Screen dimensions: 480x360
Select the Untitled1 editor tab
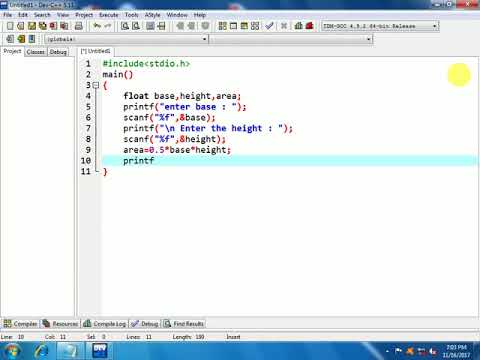coord(96,51)
